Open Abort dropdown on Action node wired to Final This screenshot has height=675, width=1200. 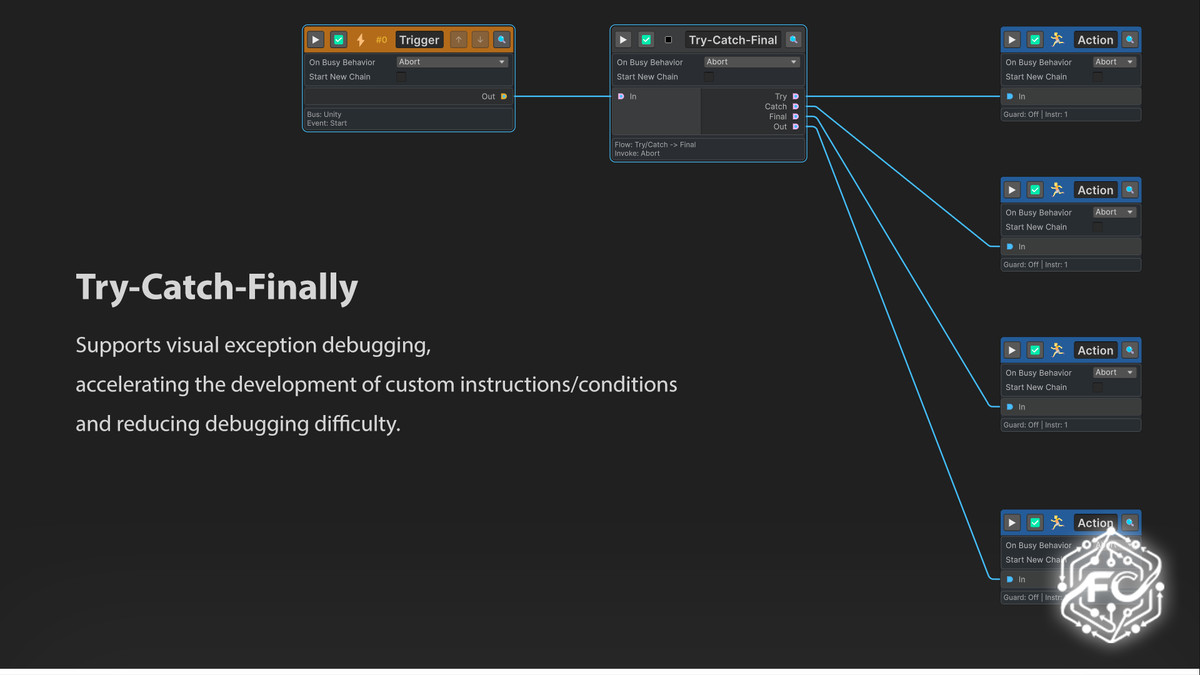coord(1114,372)
